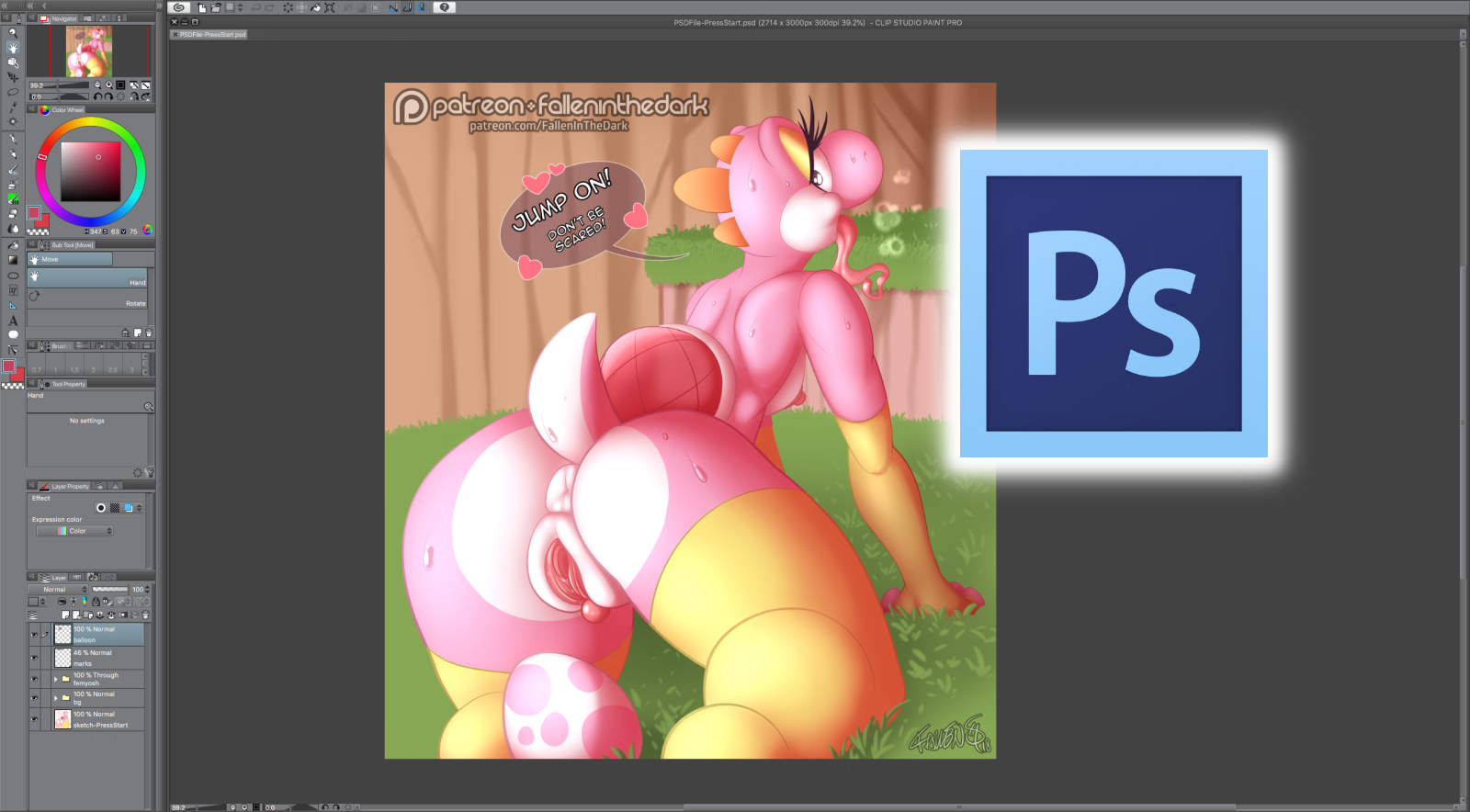Choose the Rotate sub tool

pyautogui.click(x=87, y=298)
